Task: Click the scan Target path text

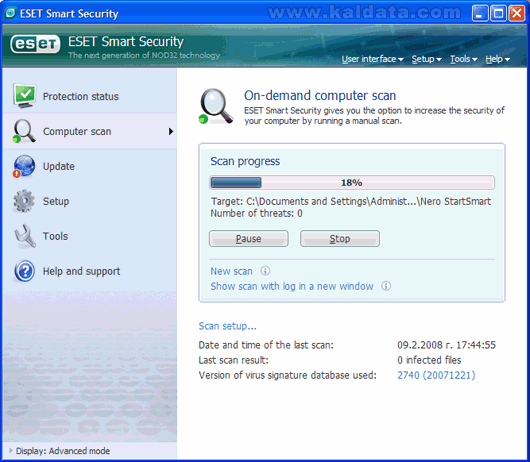Action: (x=351, y=201)
